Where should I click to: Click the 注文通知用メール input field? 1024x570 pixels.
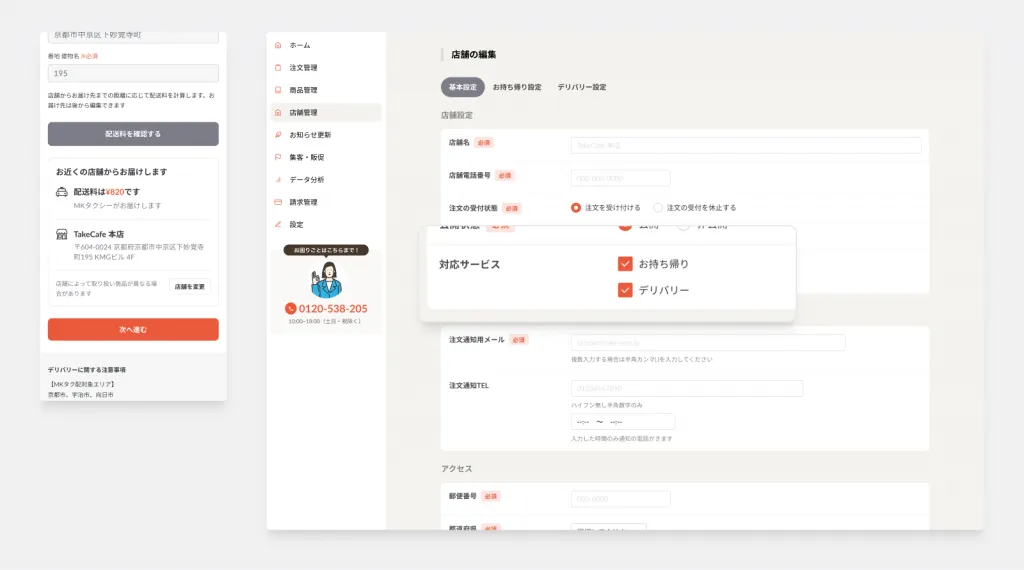pyautogui.click(x=708, y=342)
